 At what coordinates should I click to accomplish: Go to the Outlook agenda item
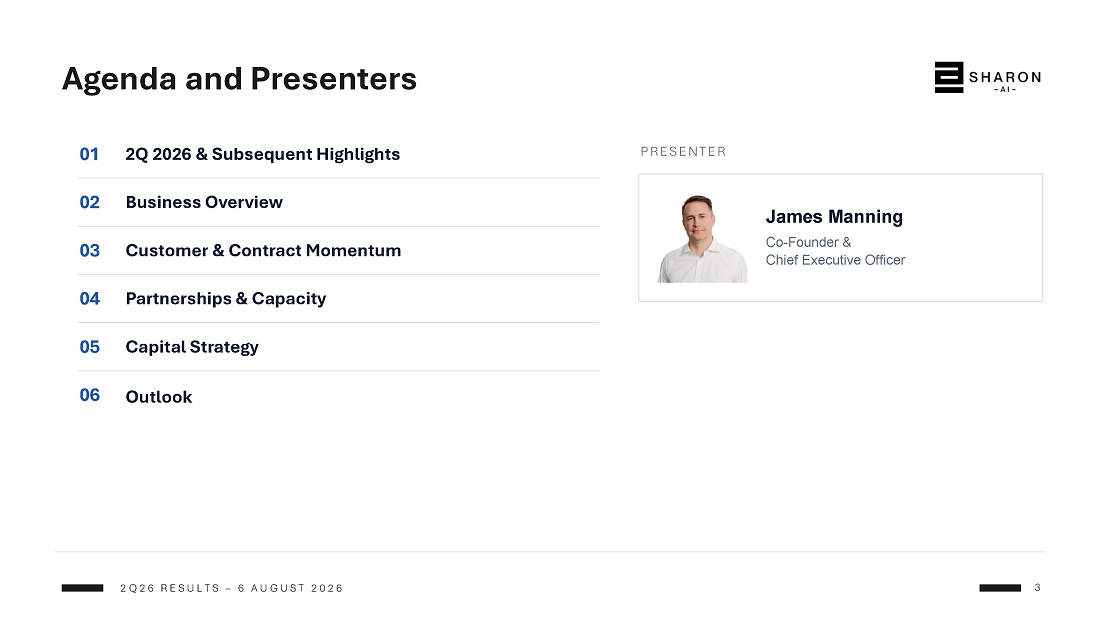tap(159, 397)
